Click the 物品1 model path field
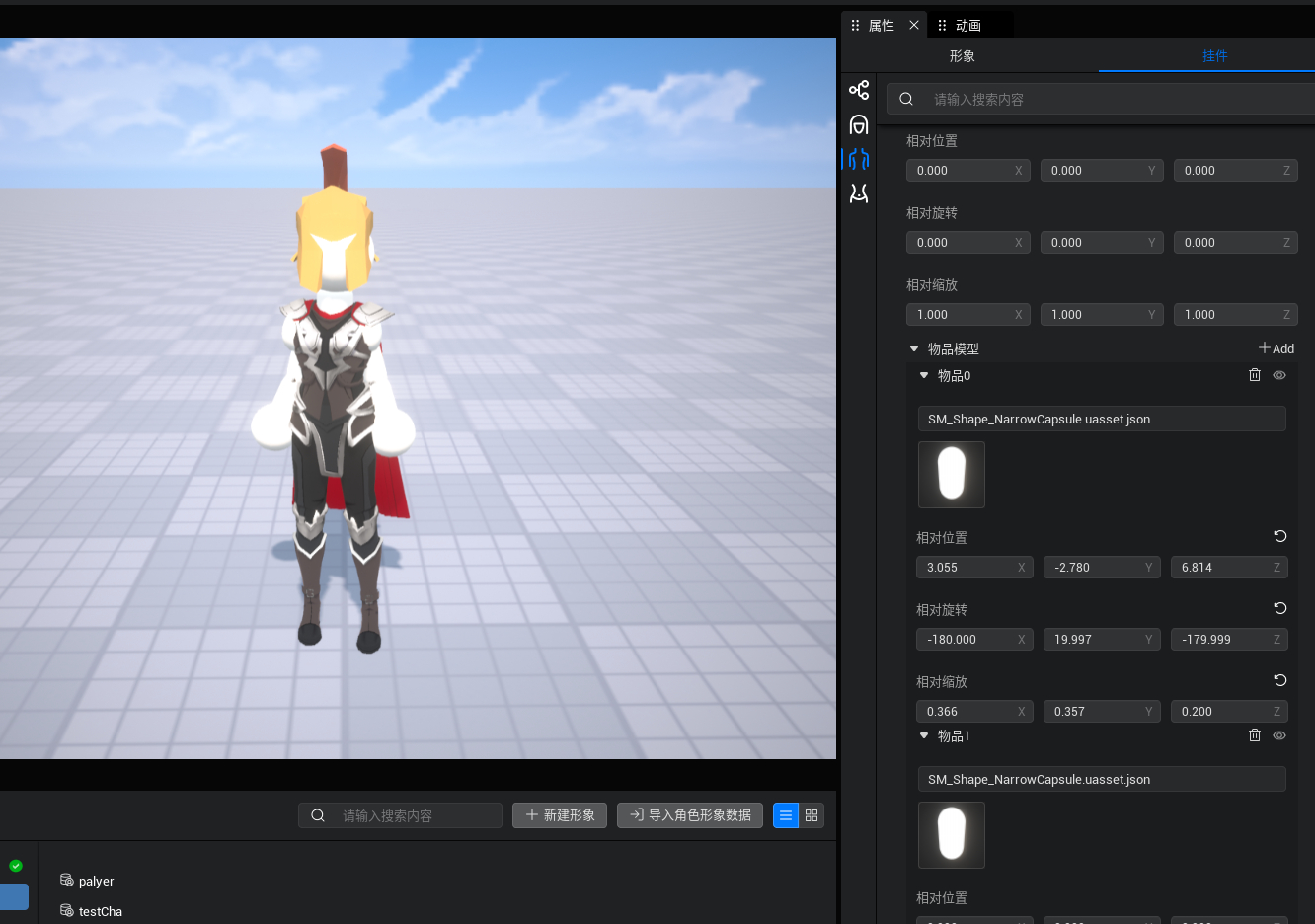Viewport: 1315px width, 924px height. click(1102, 779)
